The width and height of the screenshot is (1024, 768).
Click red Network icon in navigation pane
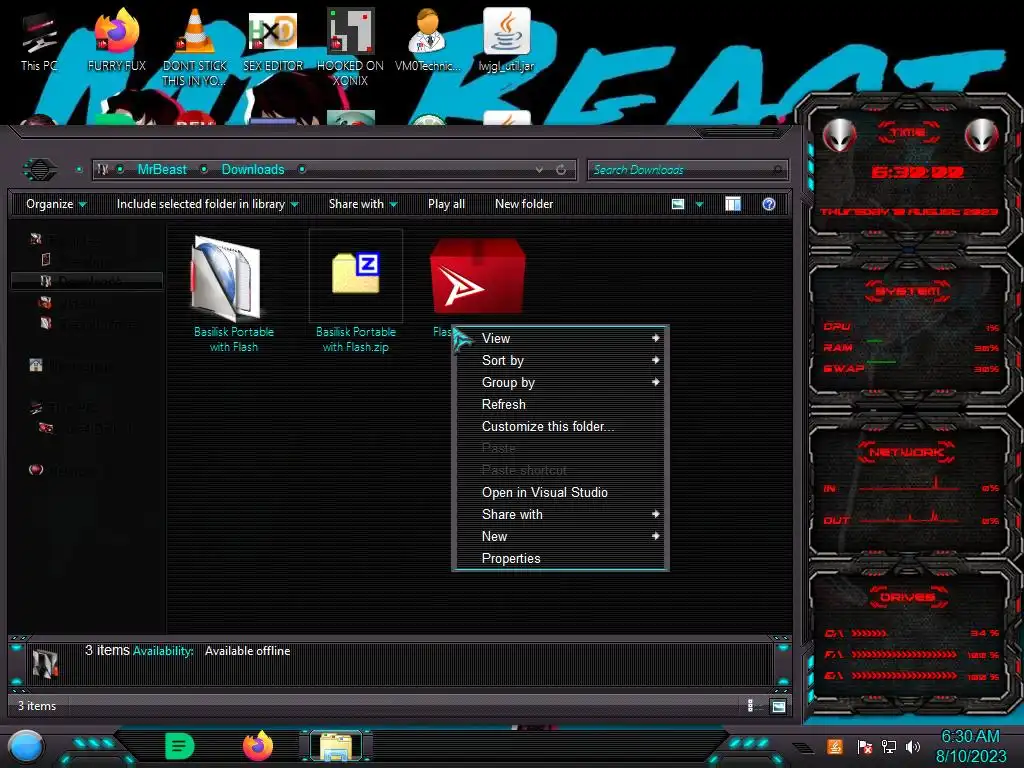pos(36,470)
